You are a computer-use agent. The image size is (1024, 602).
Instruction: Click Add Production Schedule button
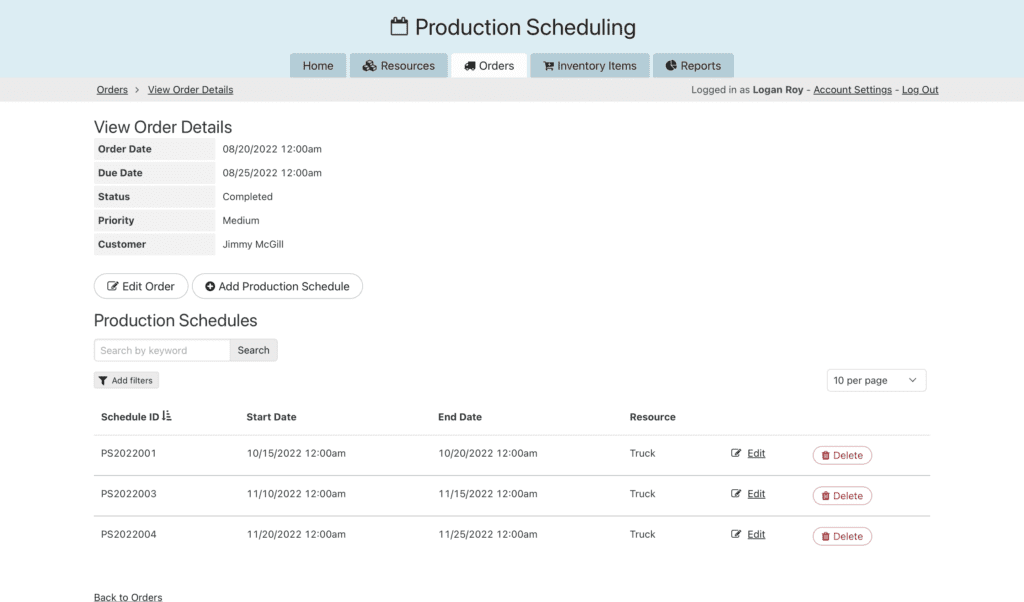click(x=277, y=286)
